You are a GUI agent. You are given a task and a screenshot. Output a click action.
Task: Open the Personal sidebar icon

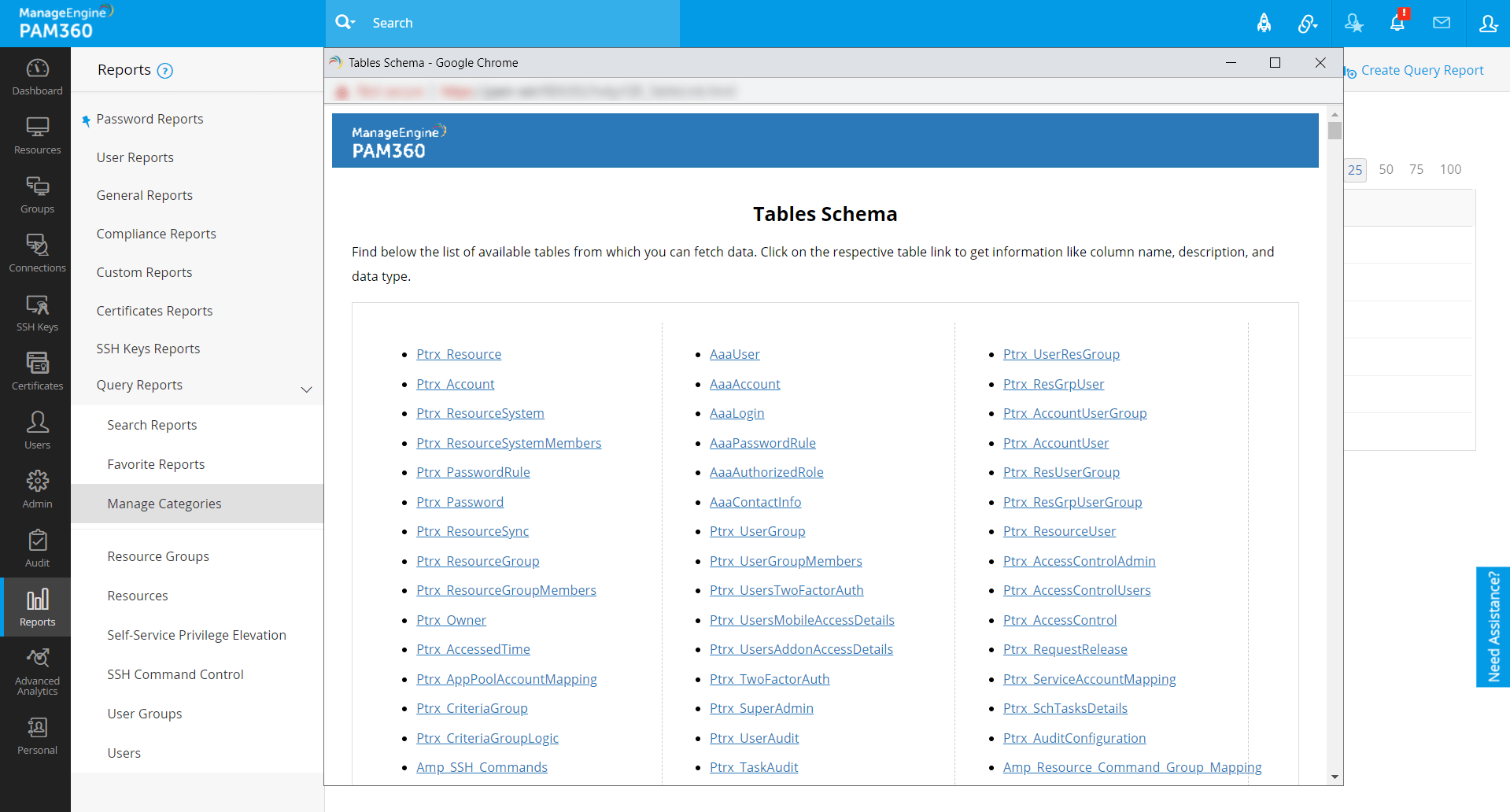pyautogui.click(x=37, y=736)
